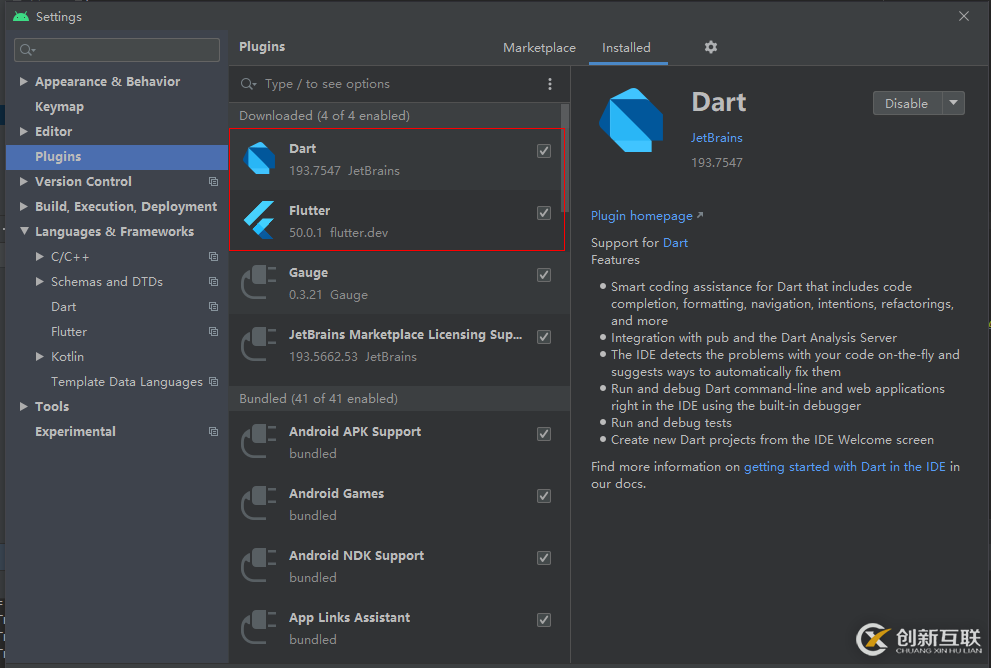The image size is (991, 668).
Task: Click the Dart plugin icon in list
Action: tap(260, 159)
